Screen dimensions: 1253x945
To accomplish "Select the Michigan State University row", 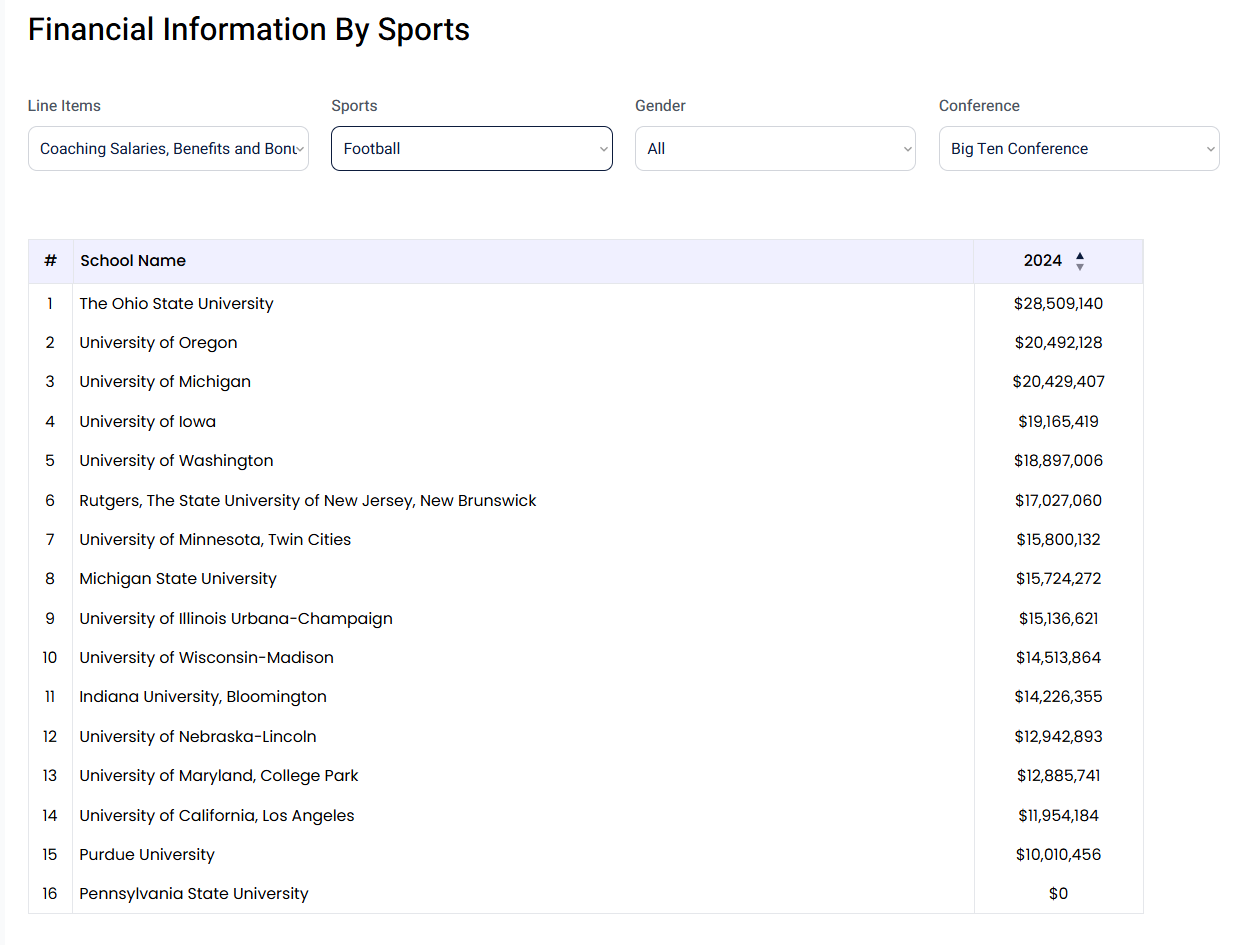I will click(178, 578).
